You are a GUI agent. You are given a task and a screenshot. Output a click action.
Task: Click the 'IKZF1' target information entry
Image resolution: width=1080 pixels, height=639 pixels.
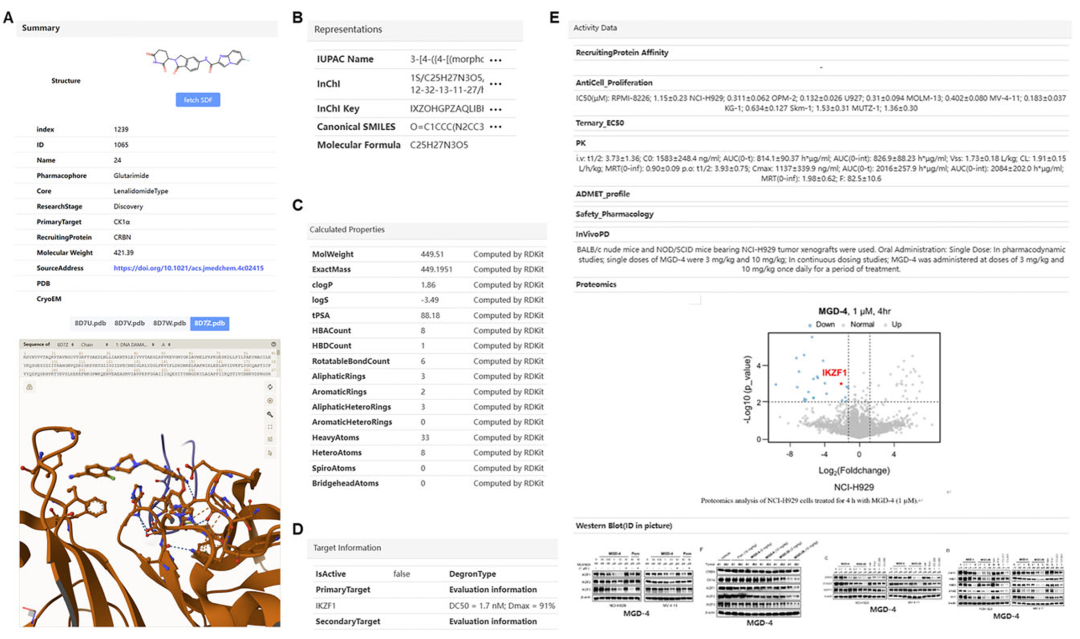click(325, 606)
